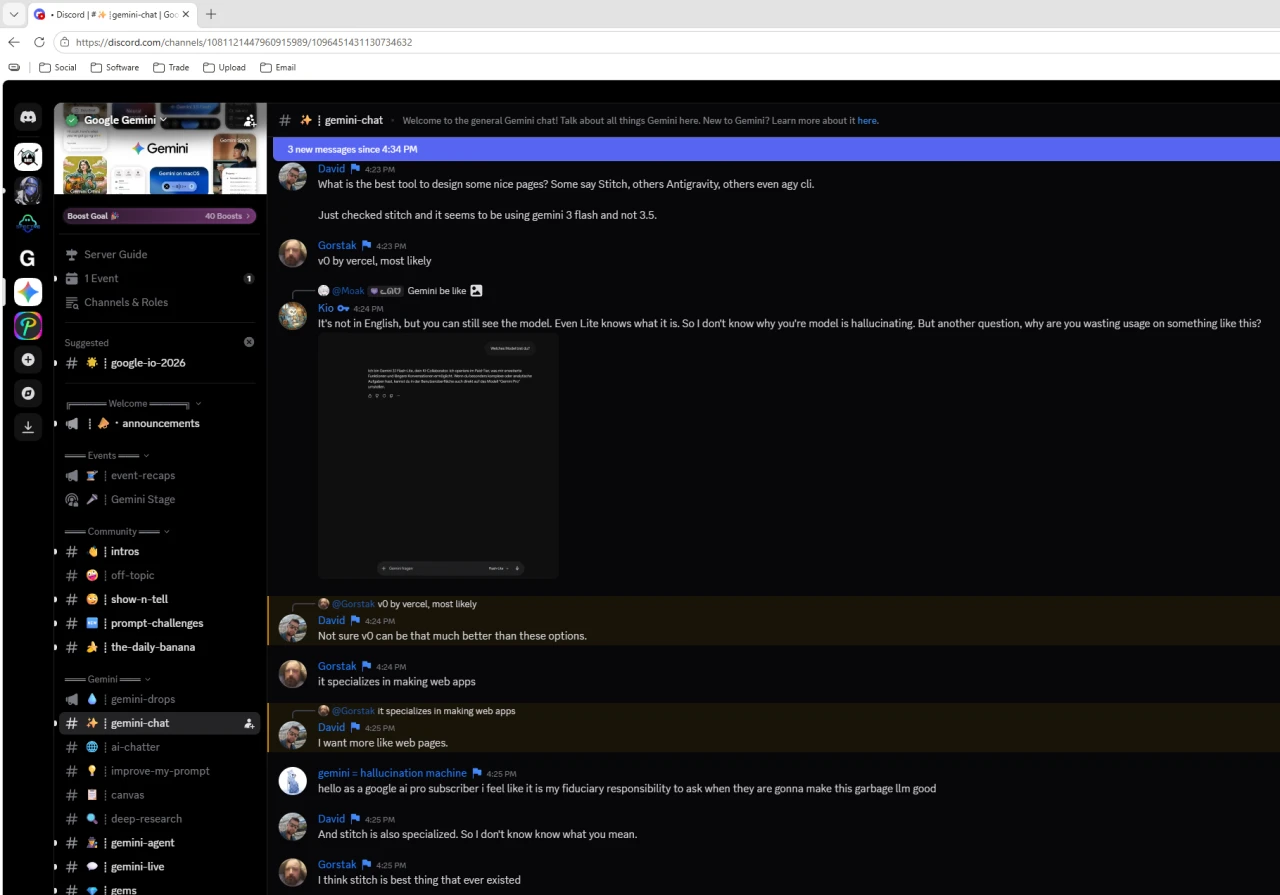Image resolution: width=1280 pixels, height=895 pixels.
Task: Open the intros channel
Action: (x=160, y=551)
